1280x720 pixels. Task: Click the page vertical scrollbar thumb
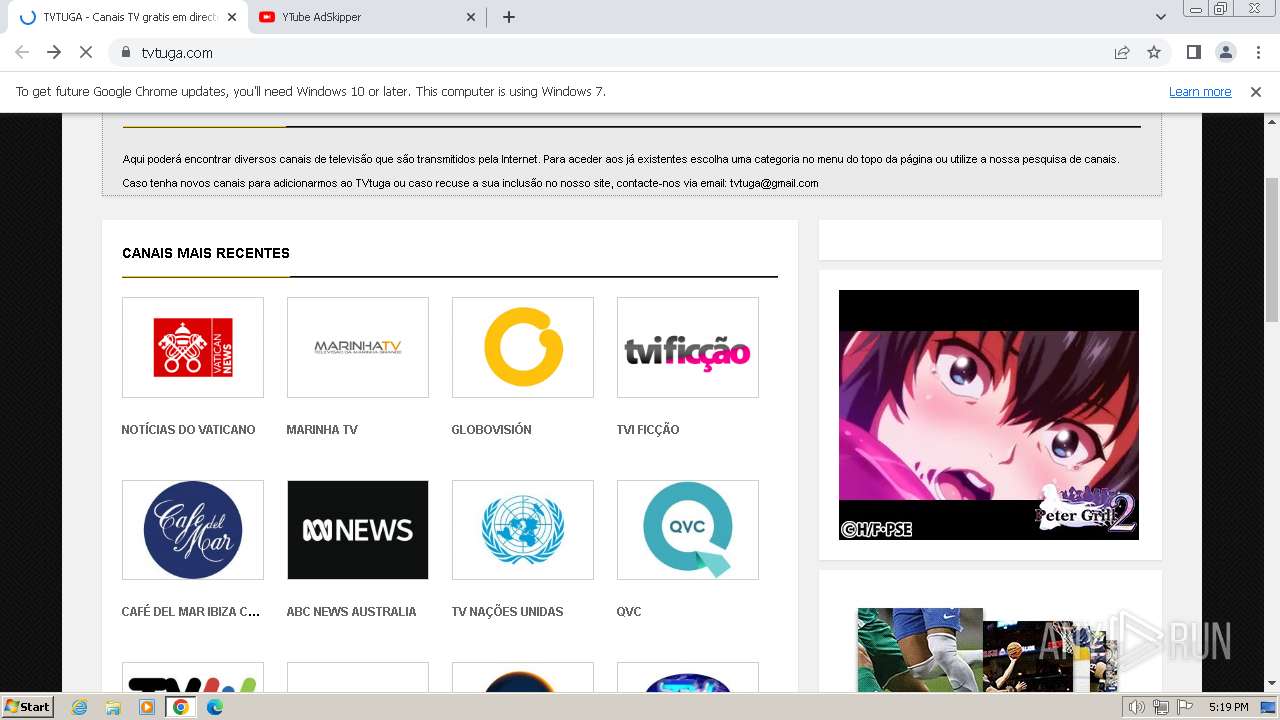(1272, 250)
